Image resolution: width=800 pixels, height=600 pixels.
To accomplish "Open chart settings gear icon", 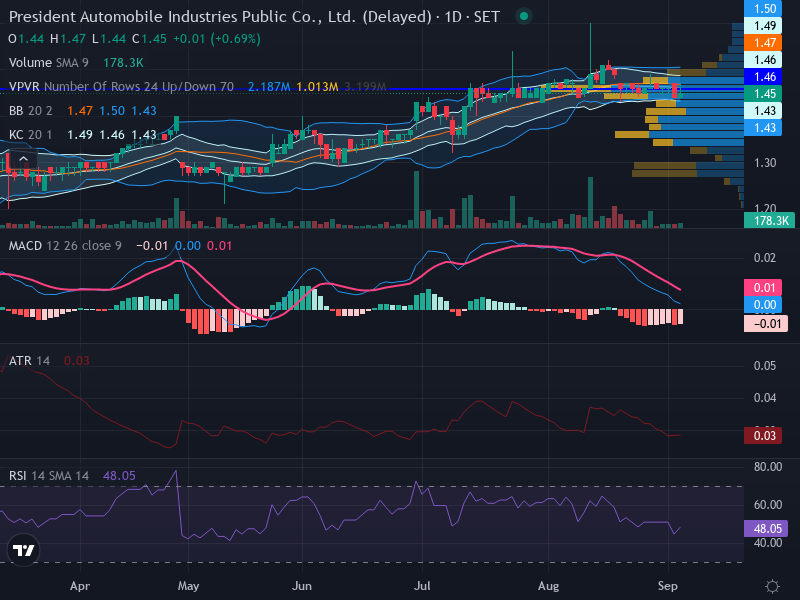I will [x=772, y=586].
